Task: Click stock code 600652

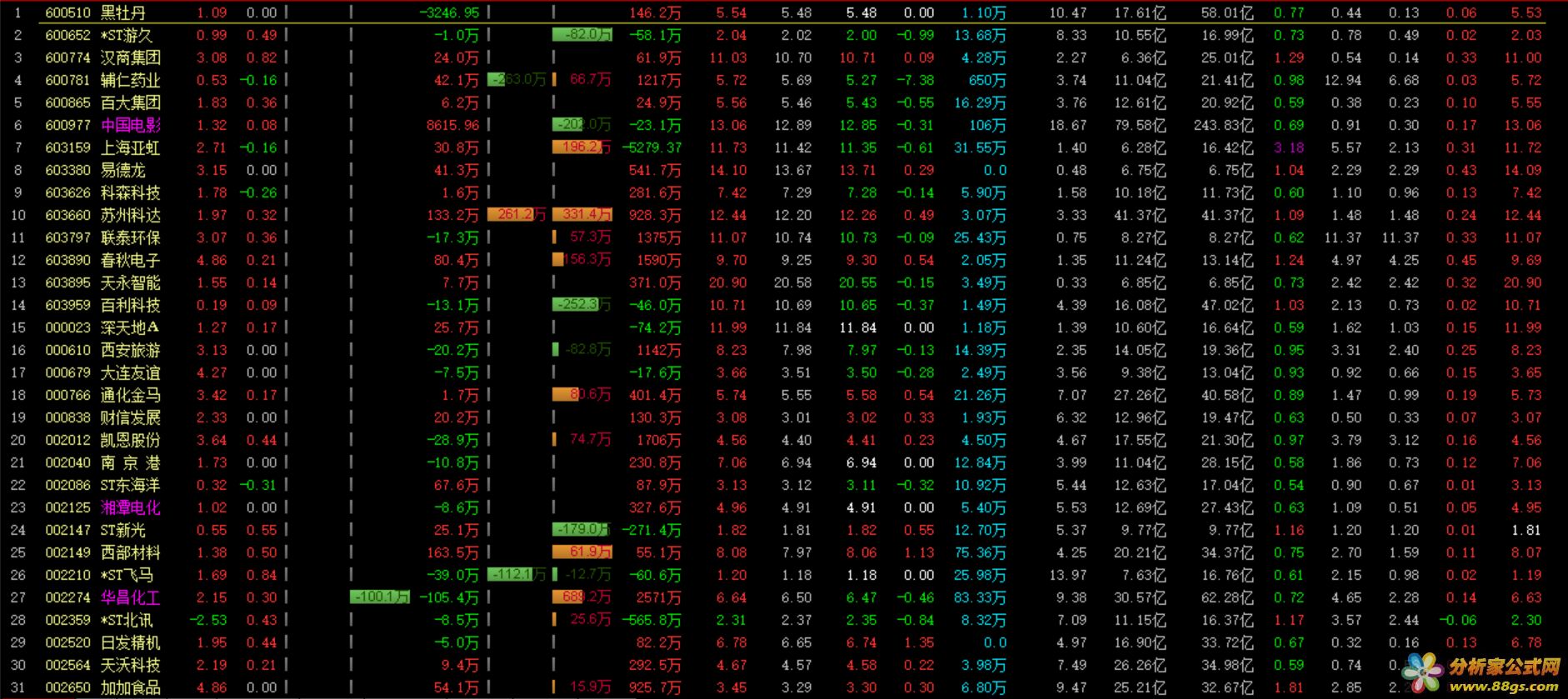Action: tap(67, 35)
